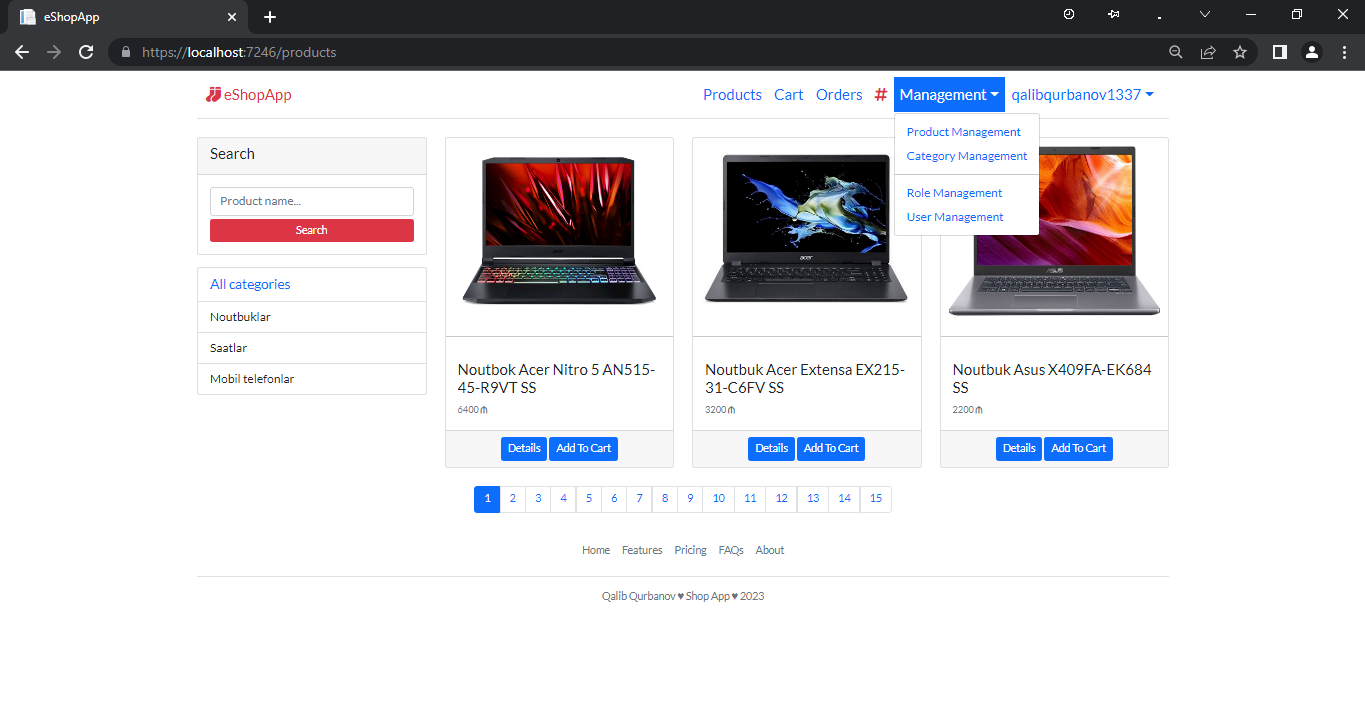The image size is (1365, 712).
Task: Share this page via share icon
Action: click(x=1208, y=52)
